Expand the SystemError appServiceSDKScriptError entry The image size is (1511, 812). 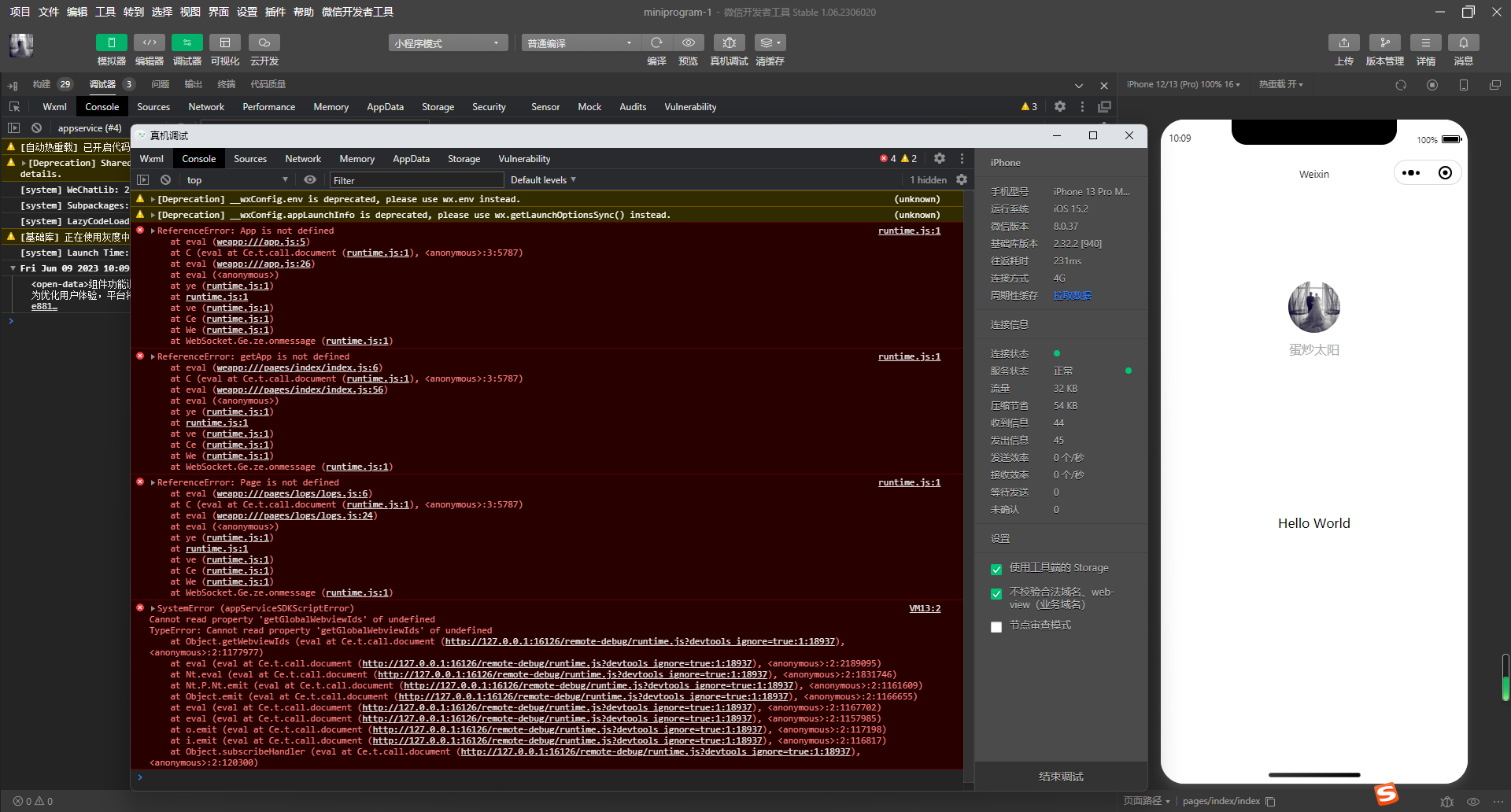(x=153, y=608)
